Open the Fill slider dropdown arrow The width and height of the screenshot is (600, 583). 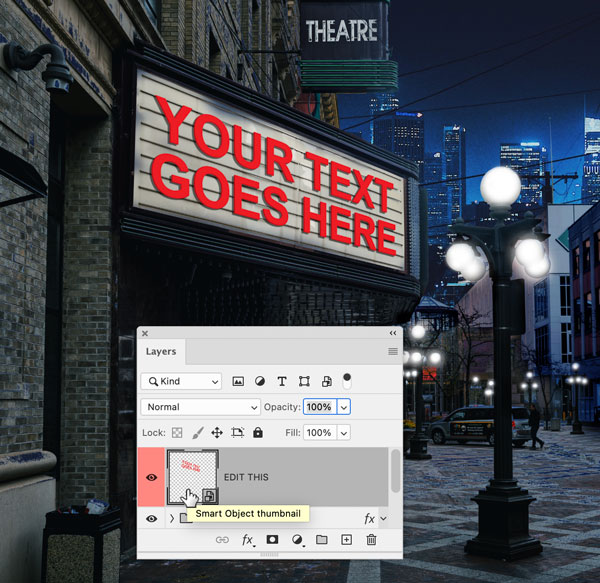[344, 433]
